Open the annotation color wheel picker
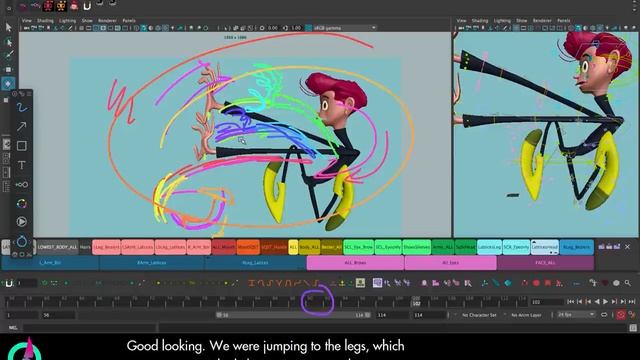640x360 pixels. tap(22, 203)
